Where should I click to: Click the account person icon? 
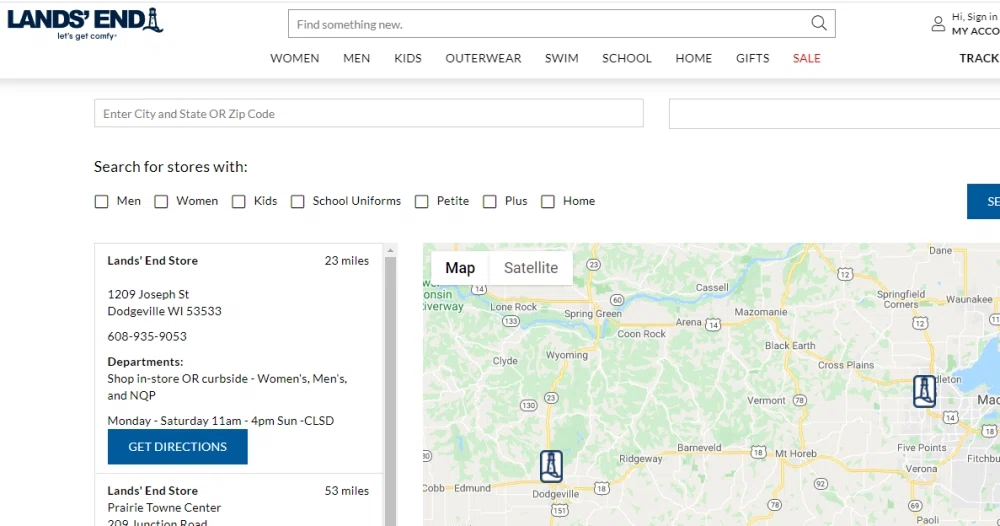pyautogui.click(x=938, y=24)
